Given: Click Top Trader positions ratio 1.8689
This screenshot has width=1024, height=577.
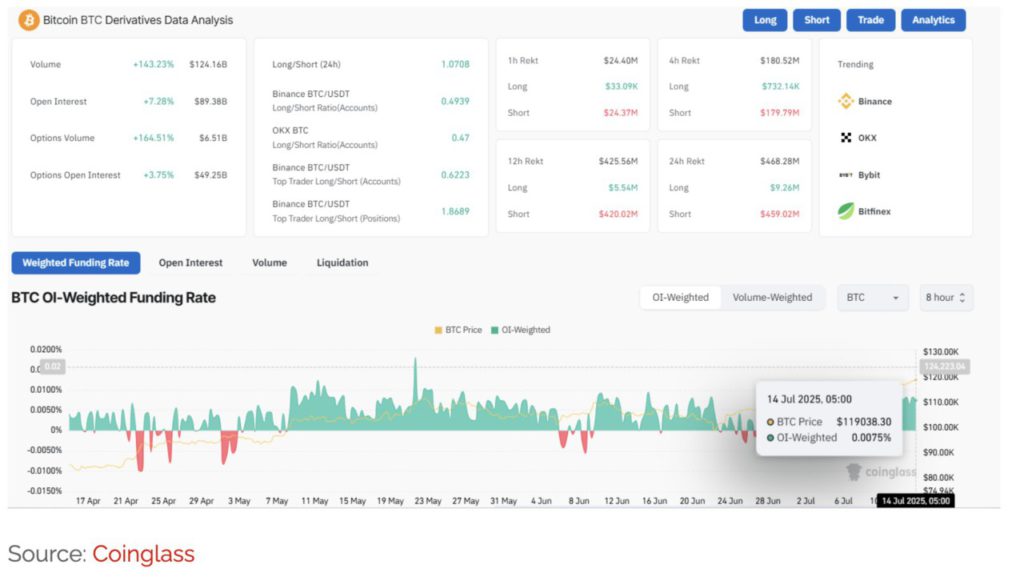Looking at the screenshot, I should (455, 211).
